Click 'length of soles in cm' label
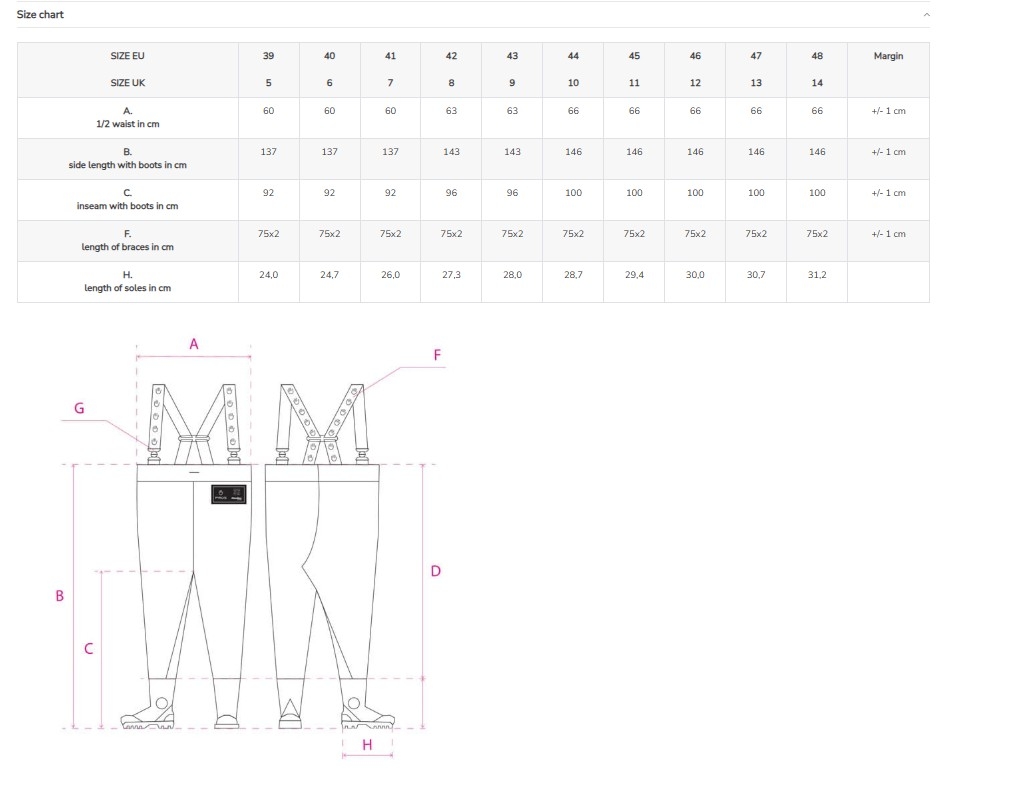The width and height of the screenshot is (1009, 785). coord(127,288)
